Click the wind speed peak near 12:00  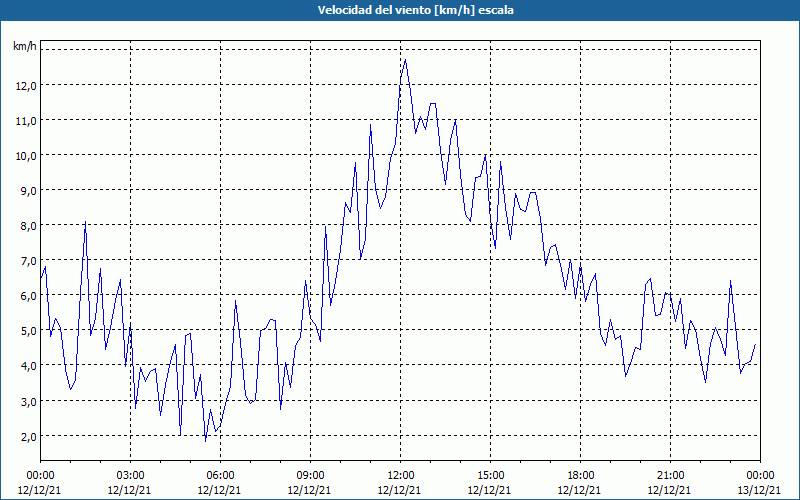tap(406, 60)
